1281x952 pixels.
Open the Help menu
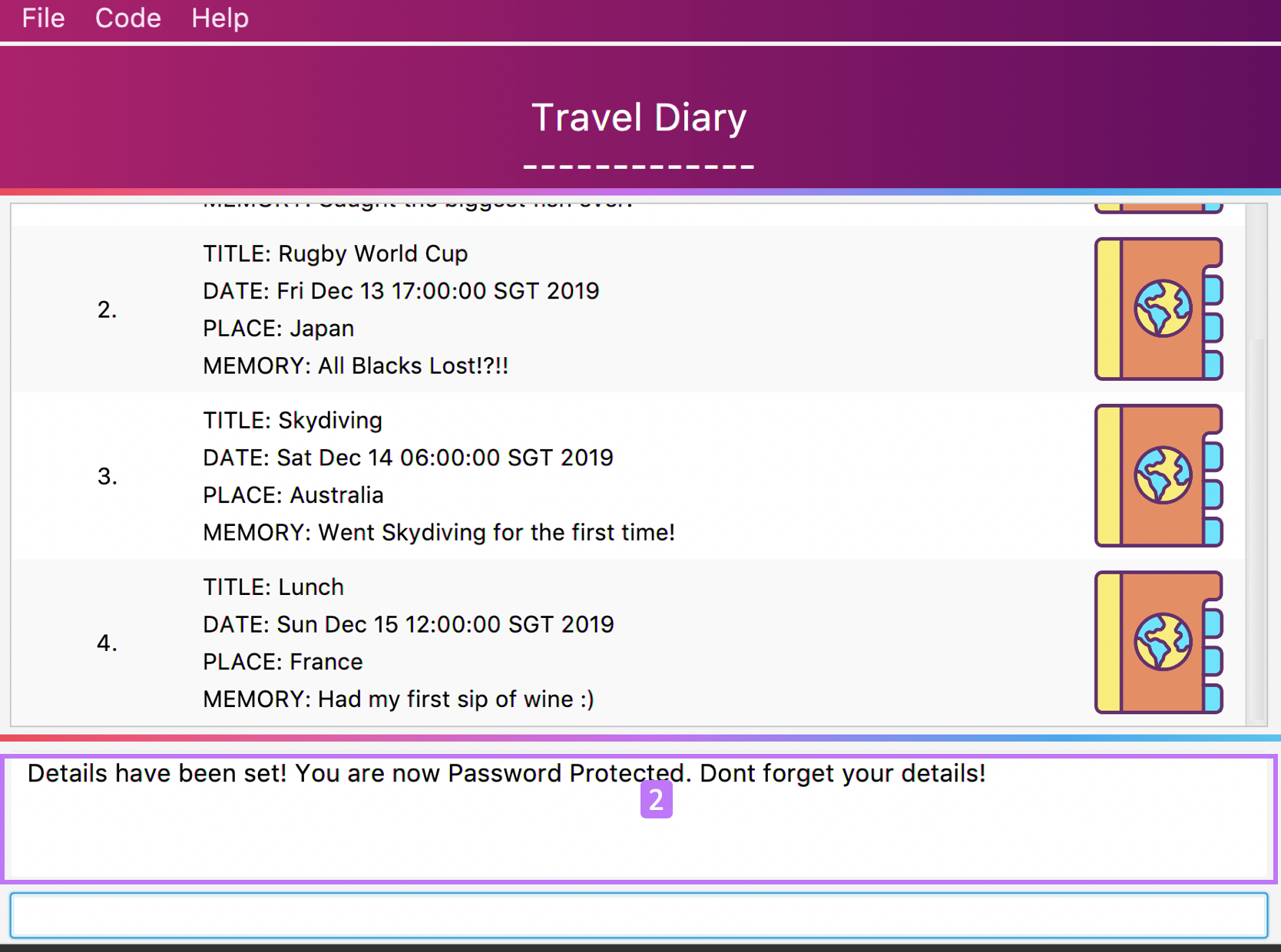coord(220,18)
